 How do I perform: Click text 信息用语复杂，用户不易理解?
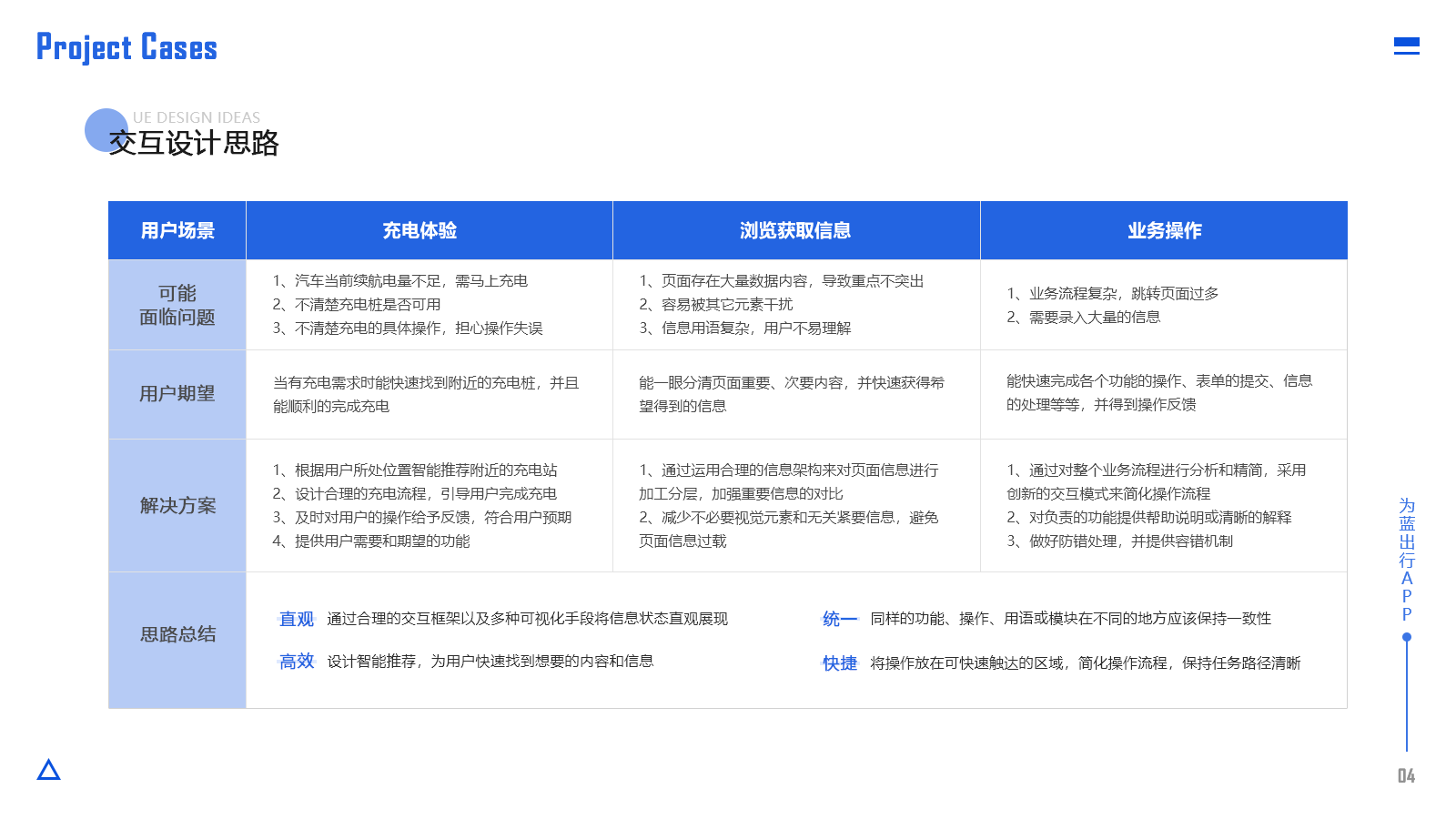(x=756, y=329)
